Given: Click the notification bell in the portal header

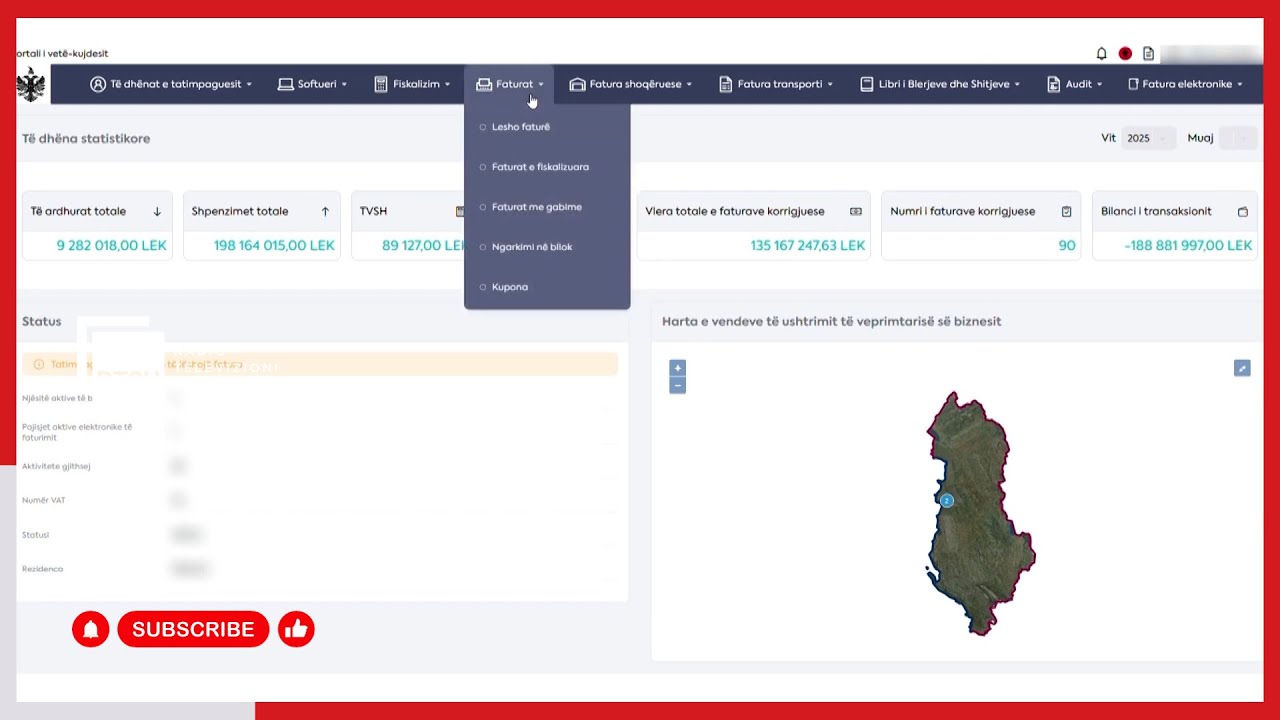Looking at the screenshot, I should click(1101, 54).
